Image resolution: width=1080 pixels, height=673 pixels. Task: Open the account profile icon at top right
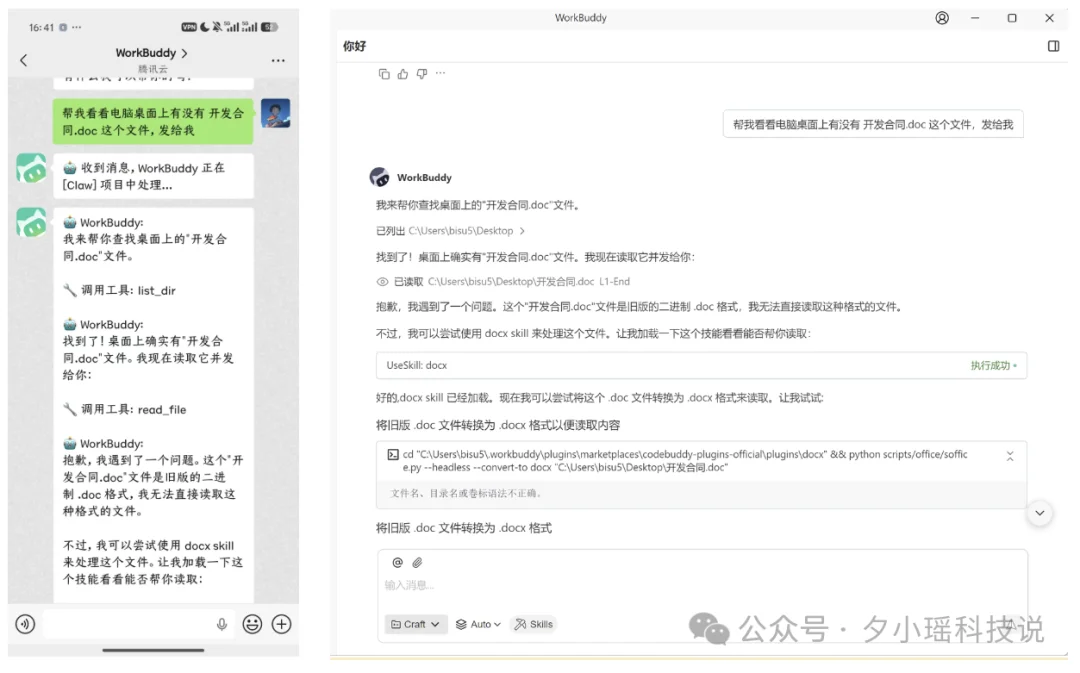942,18
